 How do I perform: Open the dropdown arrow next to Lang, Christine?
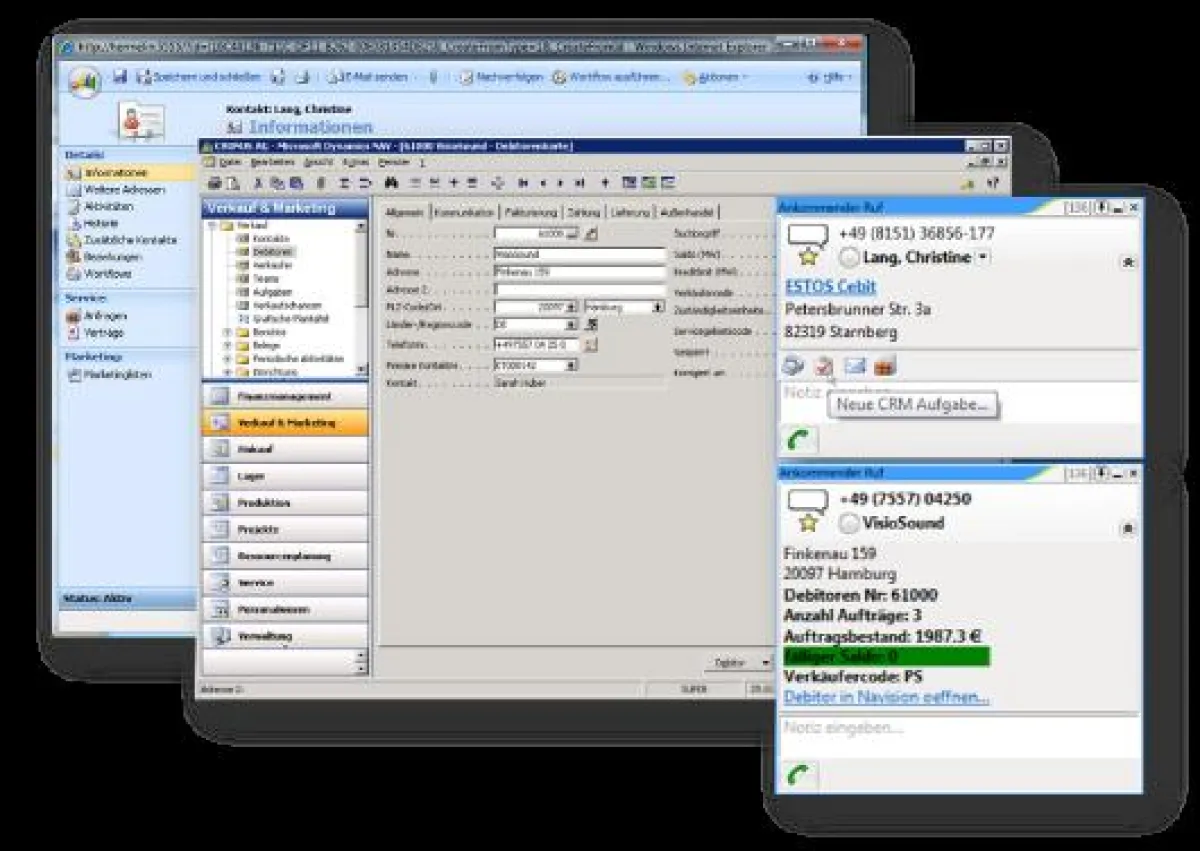983,258
